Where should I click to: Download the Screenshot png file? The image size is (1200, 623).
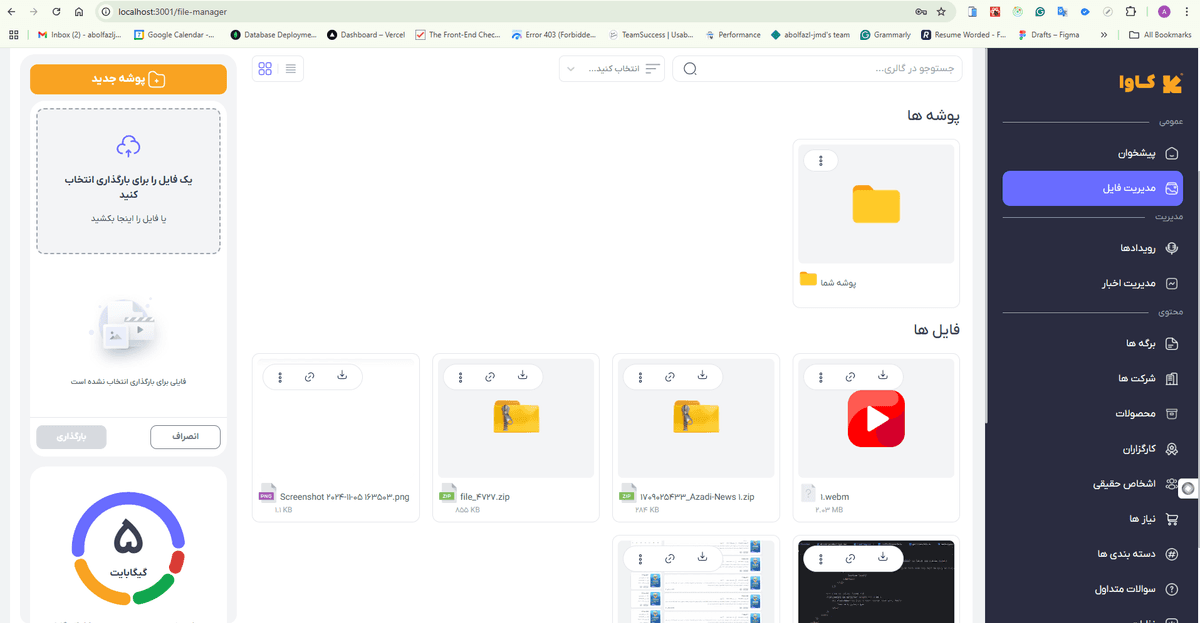coord(342,376)
